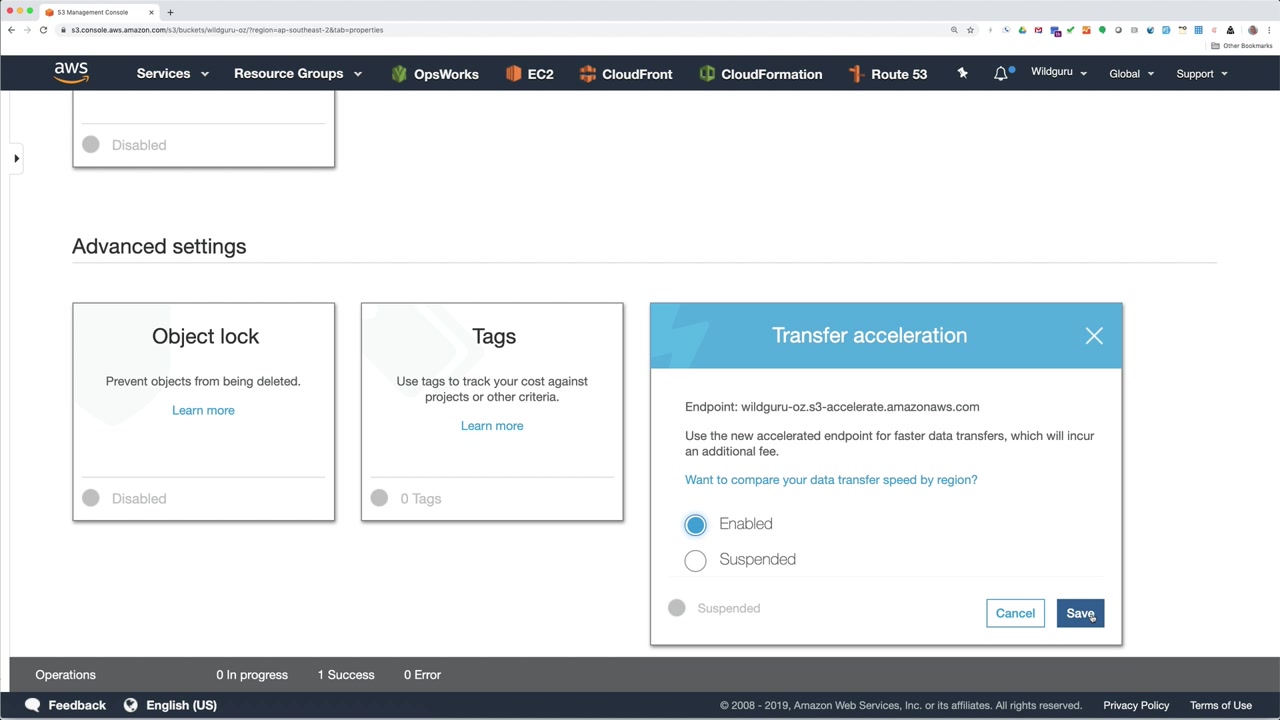Open the Terms of Use link

(x=1221, y=705)
